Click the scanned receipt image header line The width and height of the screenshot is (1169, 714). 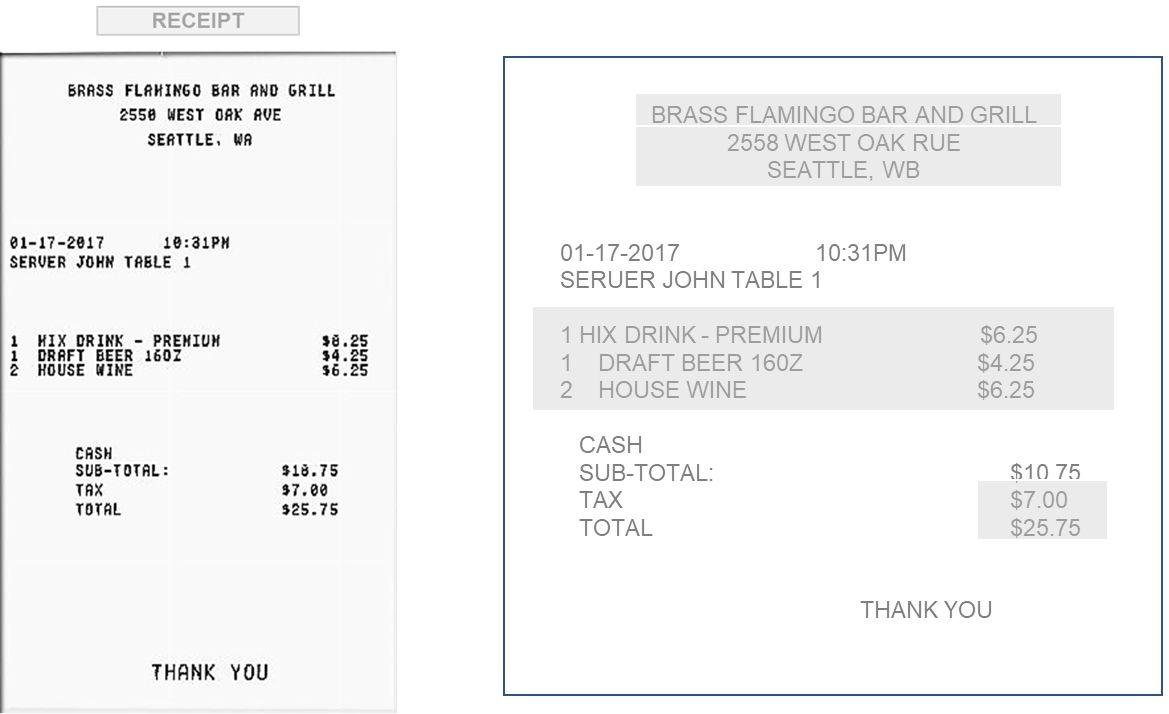[x=201, y=91]
